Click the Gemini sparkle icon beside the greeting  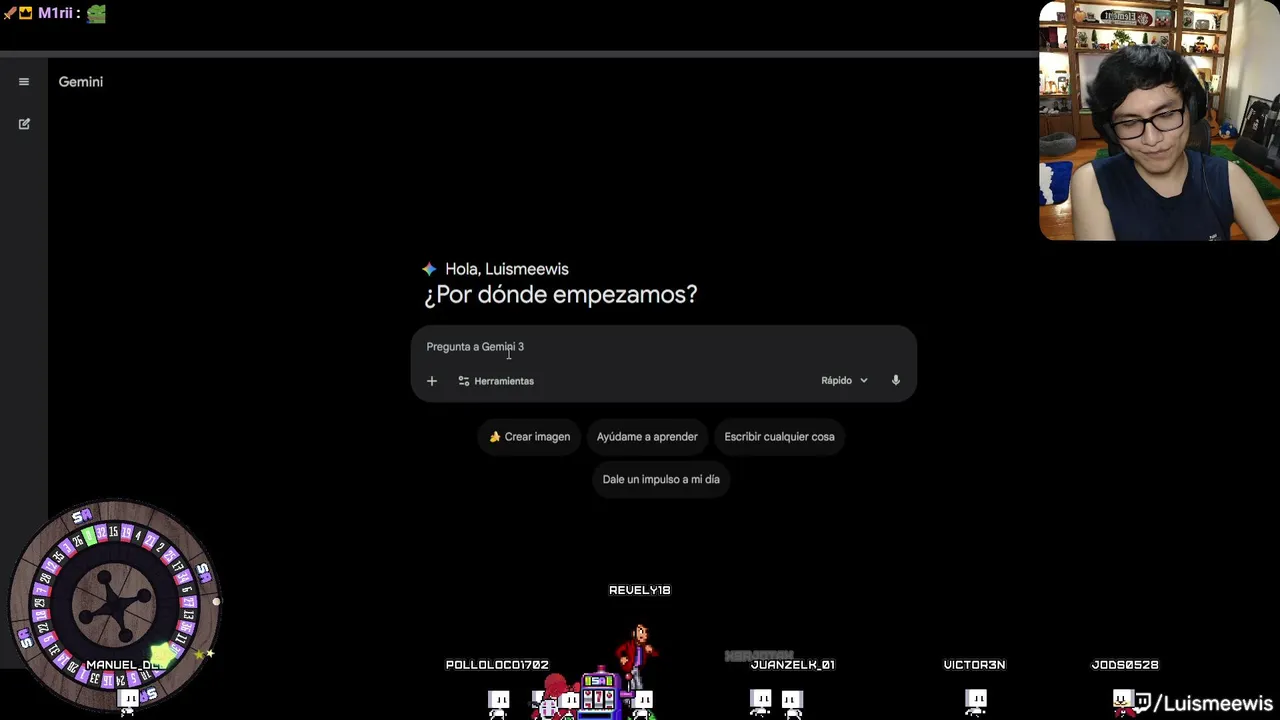(x=429, y=269)
